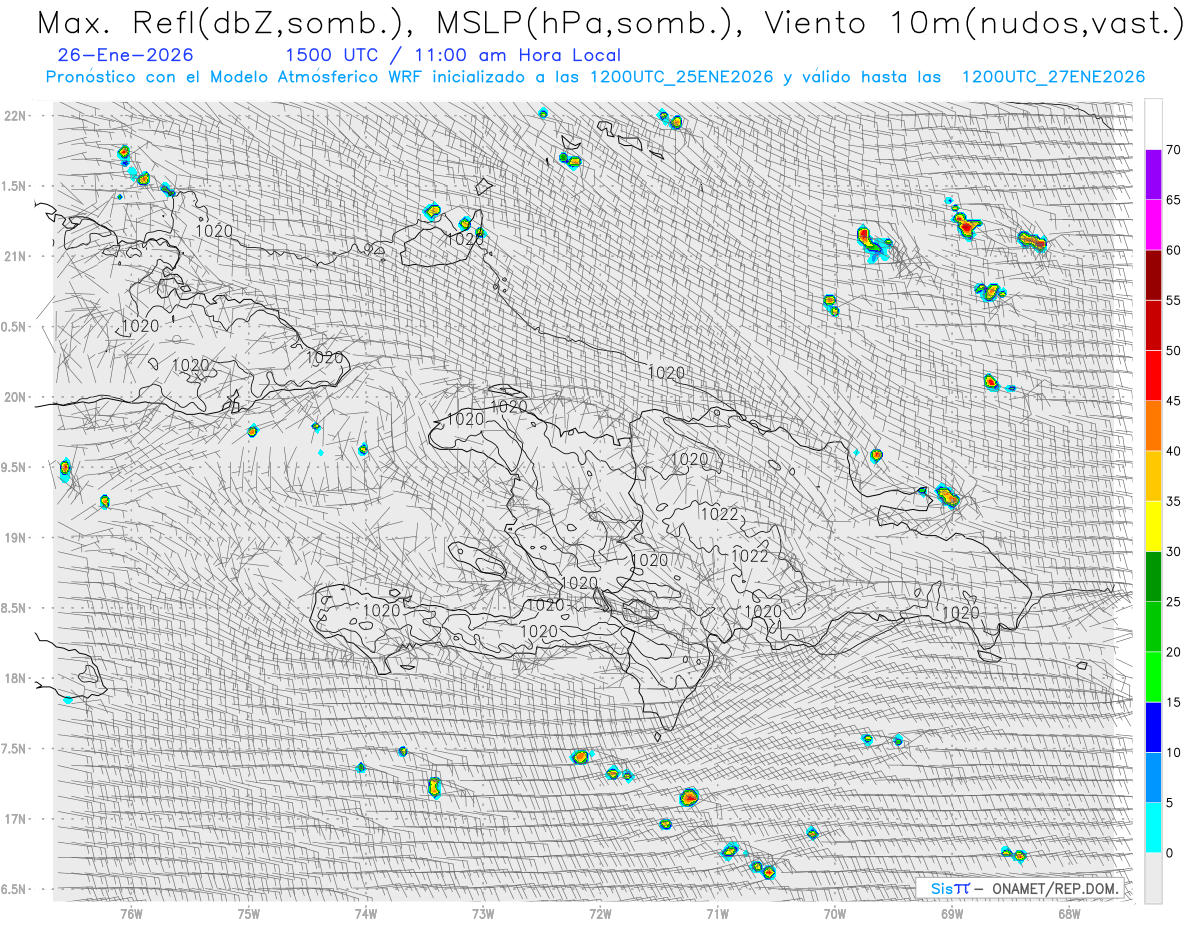Click the '70W' longitude label
The image size is (1200, 927).
pos(835,914)
